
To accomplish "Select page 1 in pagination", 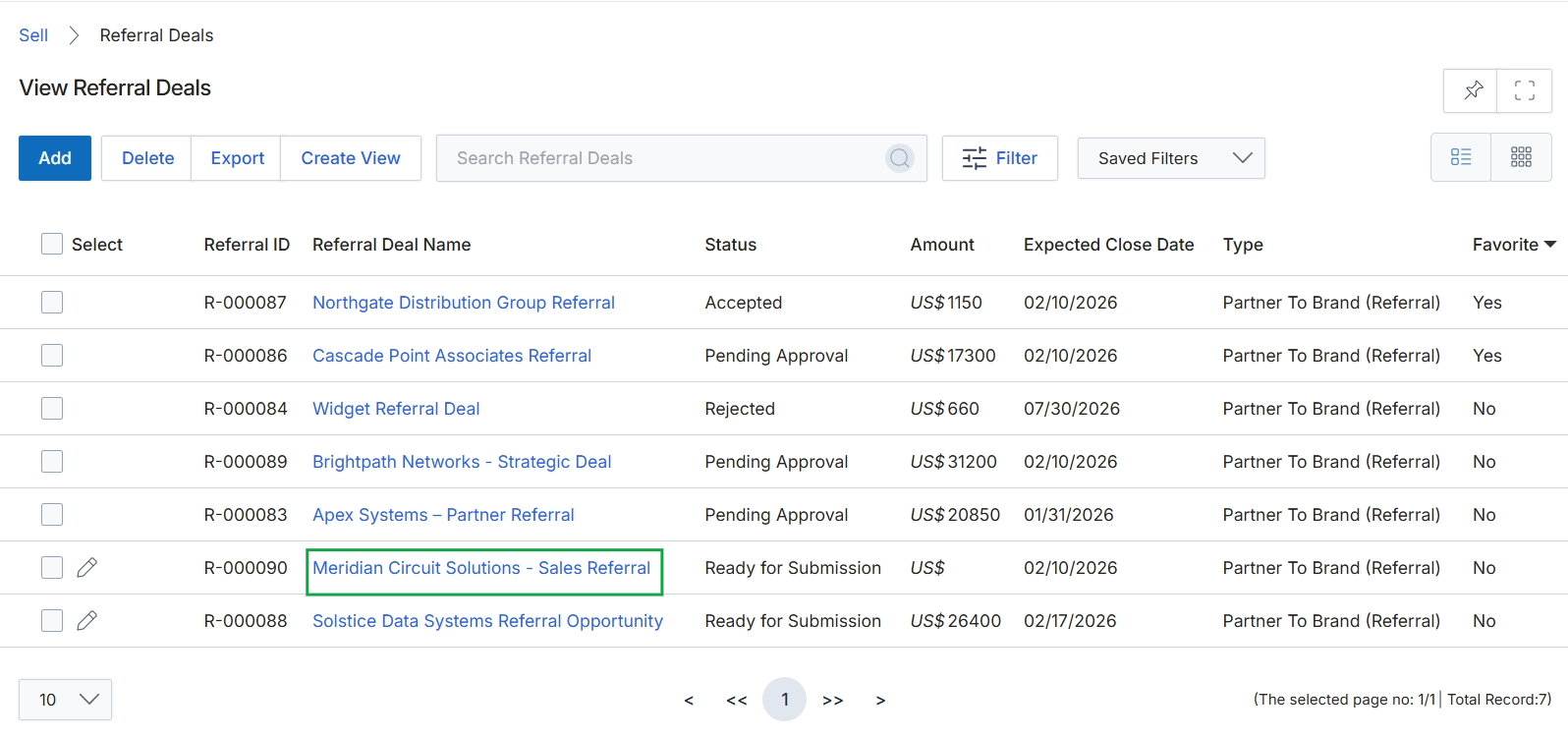I will click(x=785, y=700).
